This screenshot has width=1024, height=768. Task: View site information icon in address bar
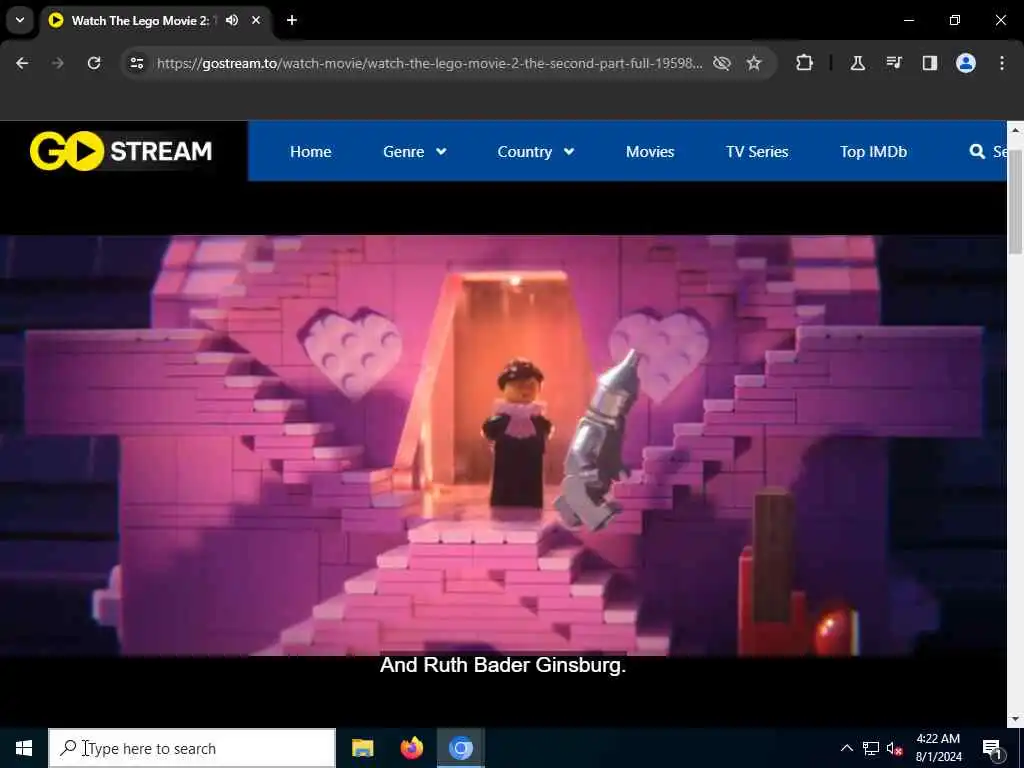click(136, 63)
